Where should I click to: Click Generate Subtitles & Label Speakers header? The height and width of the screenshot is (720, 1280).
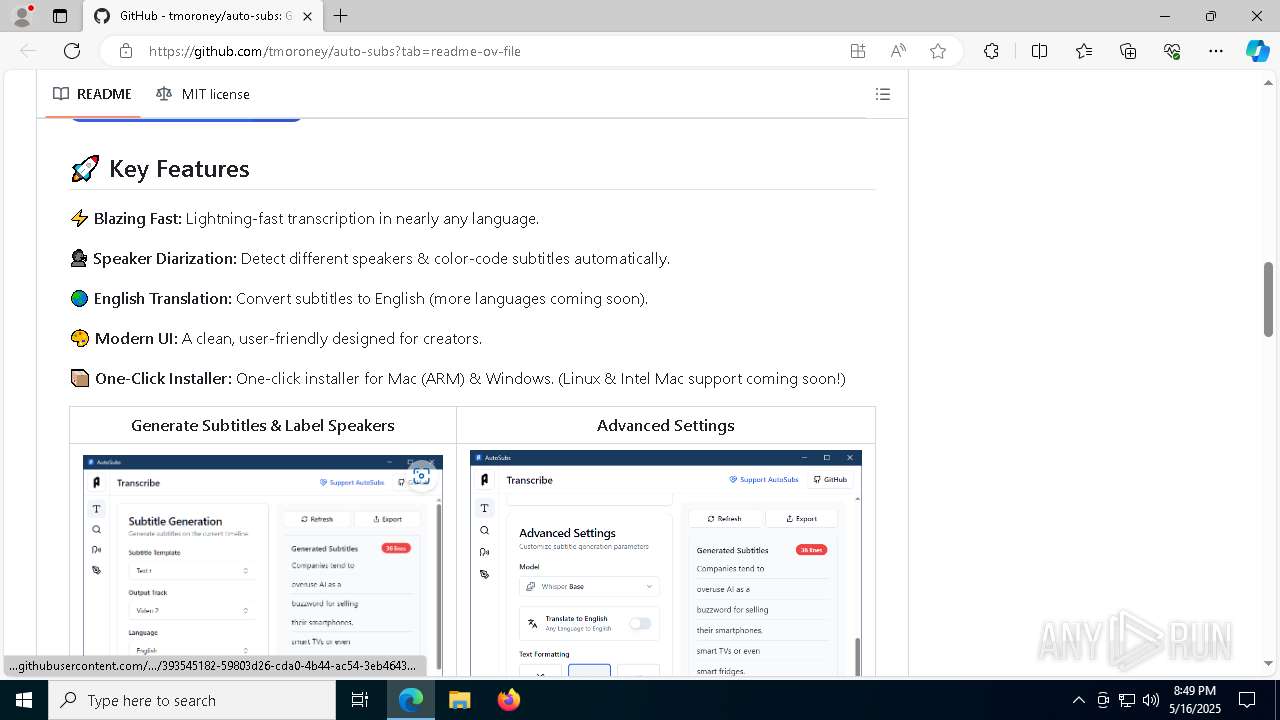tap(263, 425)
